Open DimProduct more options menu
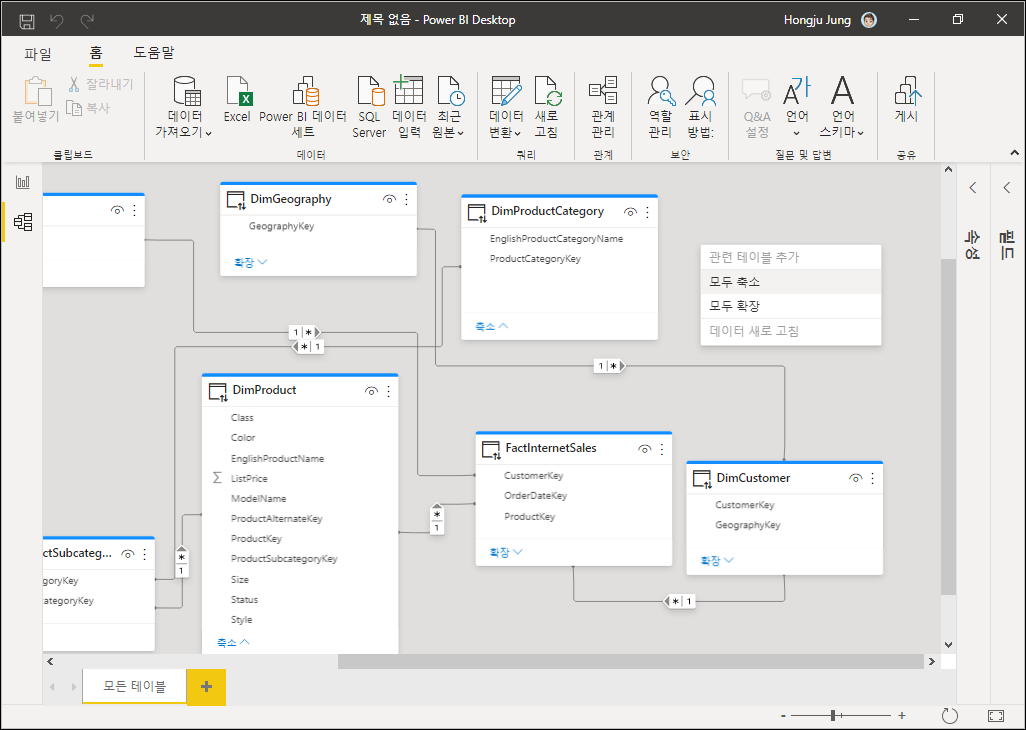 tap(389, 391)
